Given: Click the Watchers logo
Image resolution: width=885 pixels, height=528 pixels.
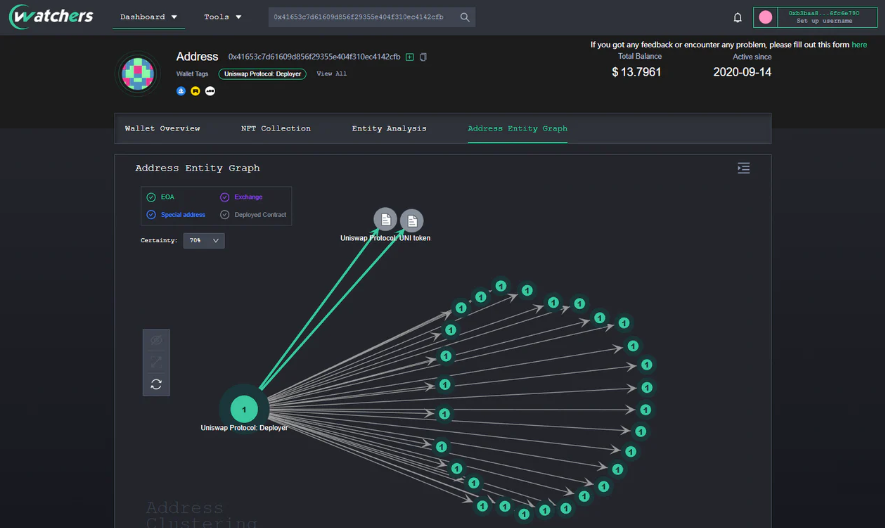Looking at the screenshot, I should point(51,16).
